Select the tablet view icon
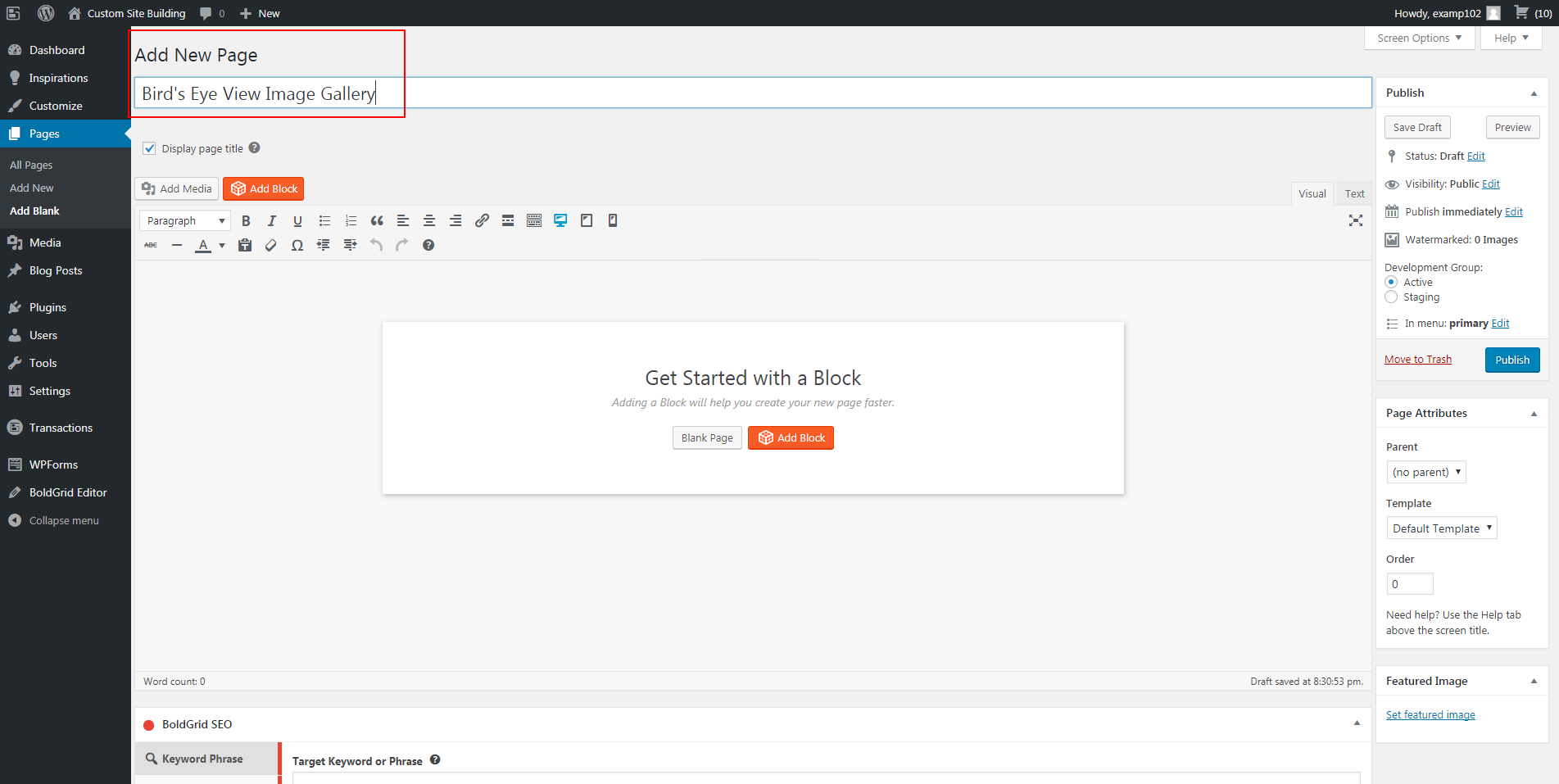Viewport: 1559px width, 784px height. coord(587,220)
